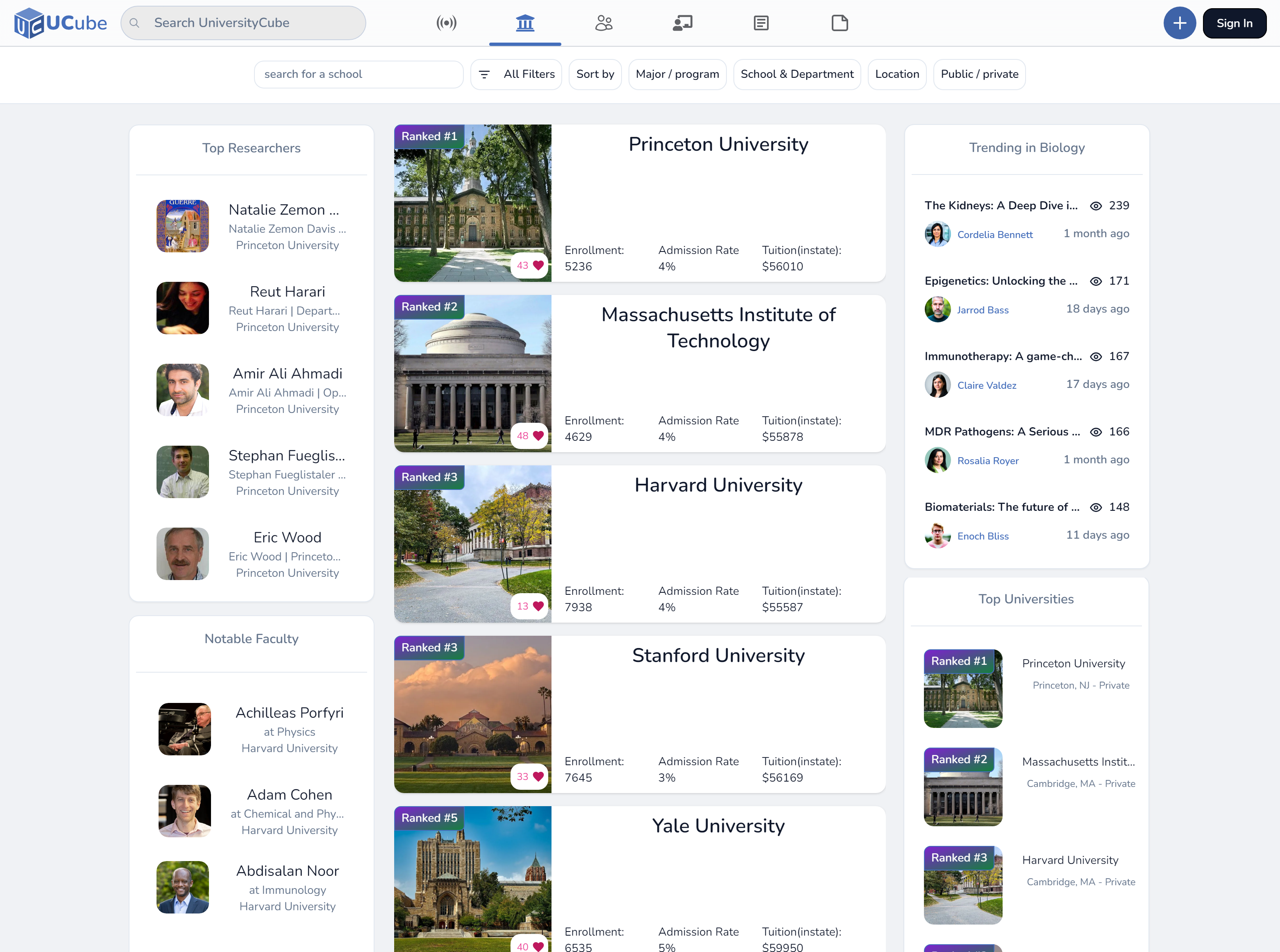Open the news article icon
The width and height of the screenshot is (1280, 952).
coord(761,23)
